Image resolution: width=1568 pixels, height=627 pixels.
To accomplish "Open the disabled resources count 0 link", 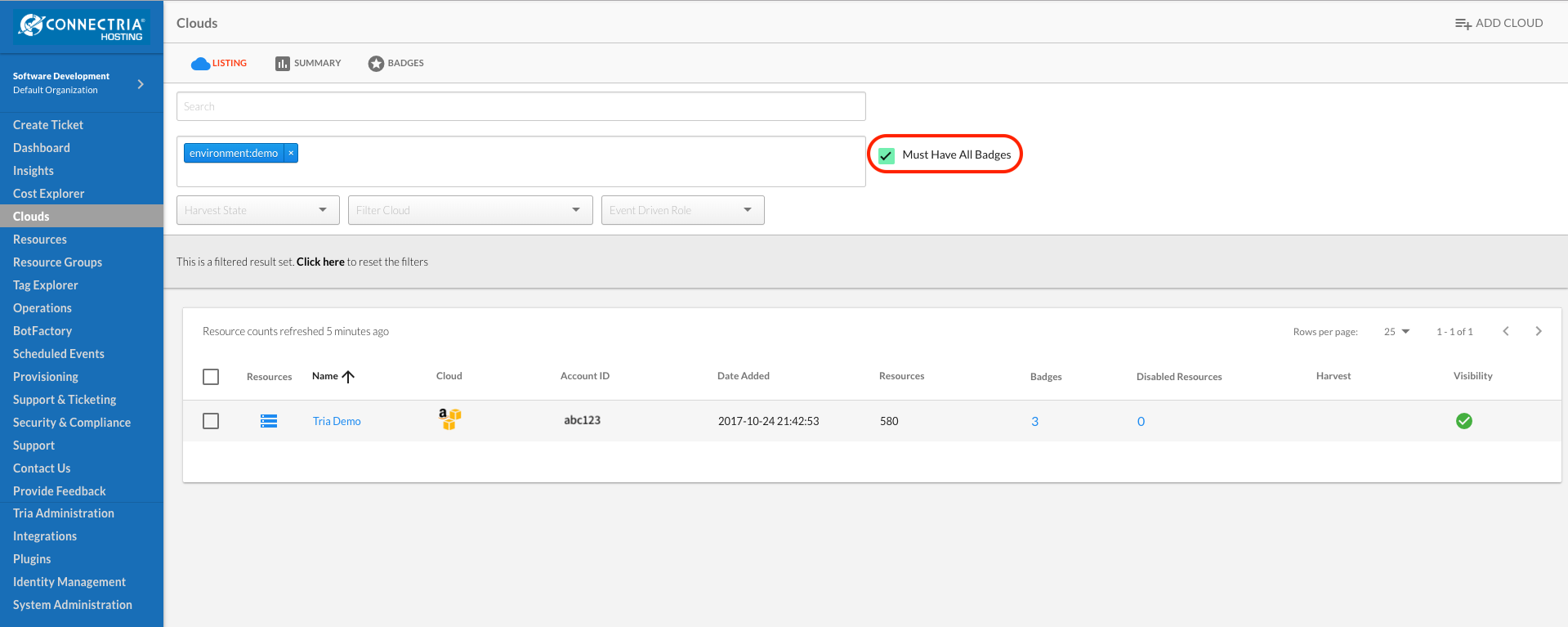I will point(1141,422).
